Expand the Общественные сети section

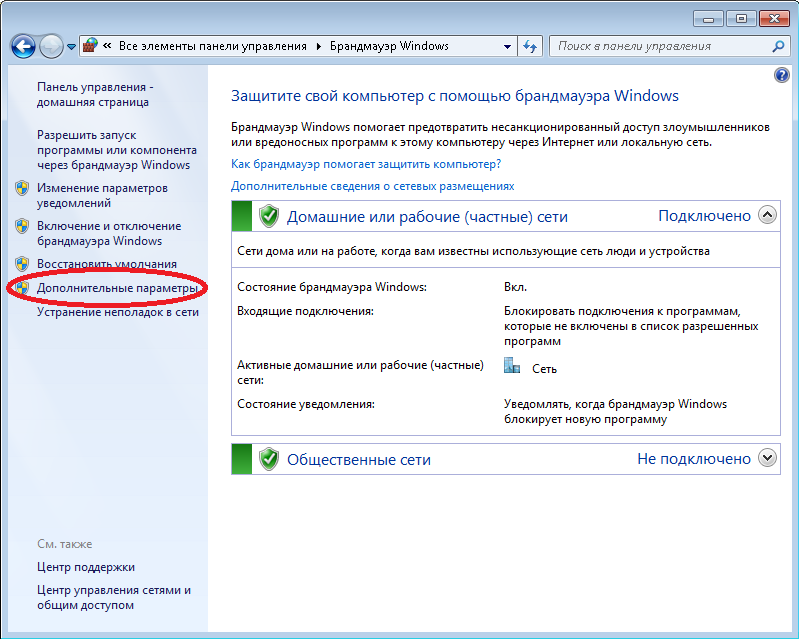pyautogui.click(x=767, y=458)
